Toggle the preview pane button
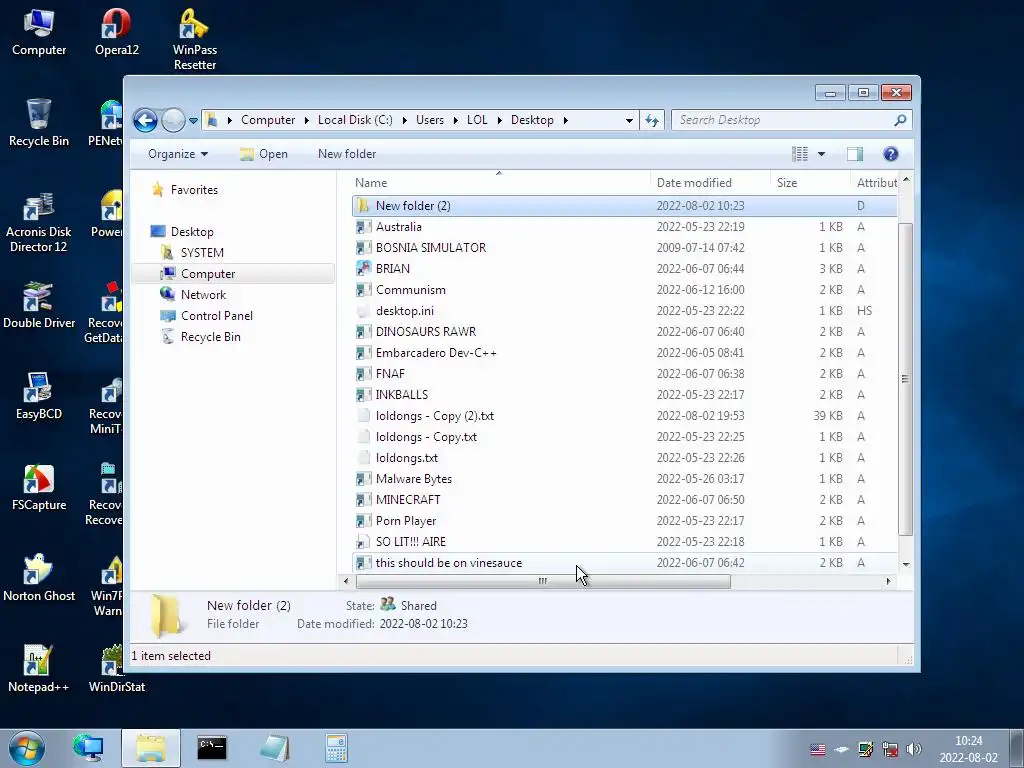Image resolution: width=1024 pixels, height=768 pixels. pos(855,154)
